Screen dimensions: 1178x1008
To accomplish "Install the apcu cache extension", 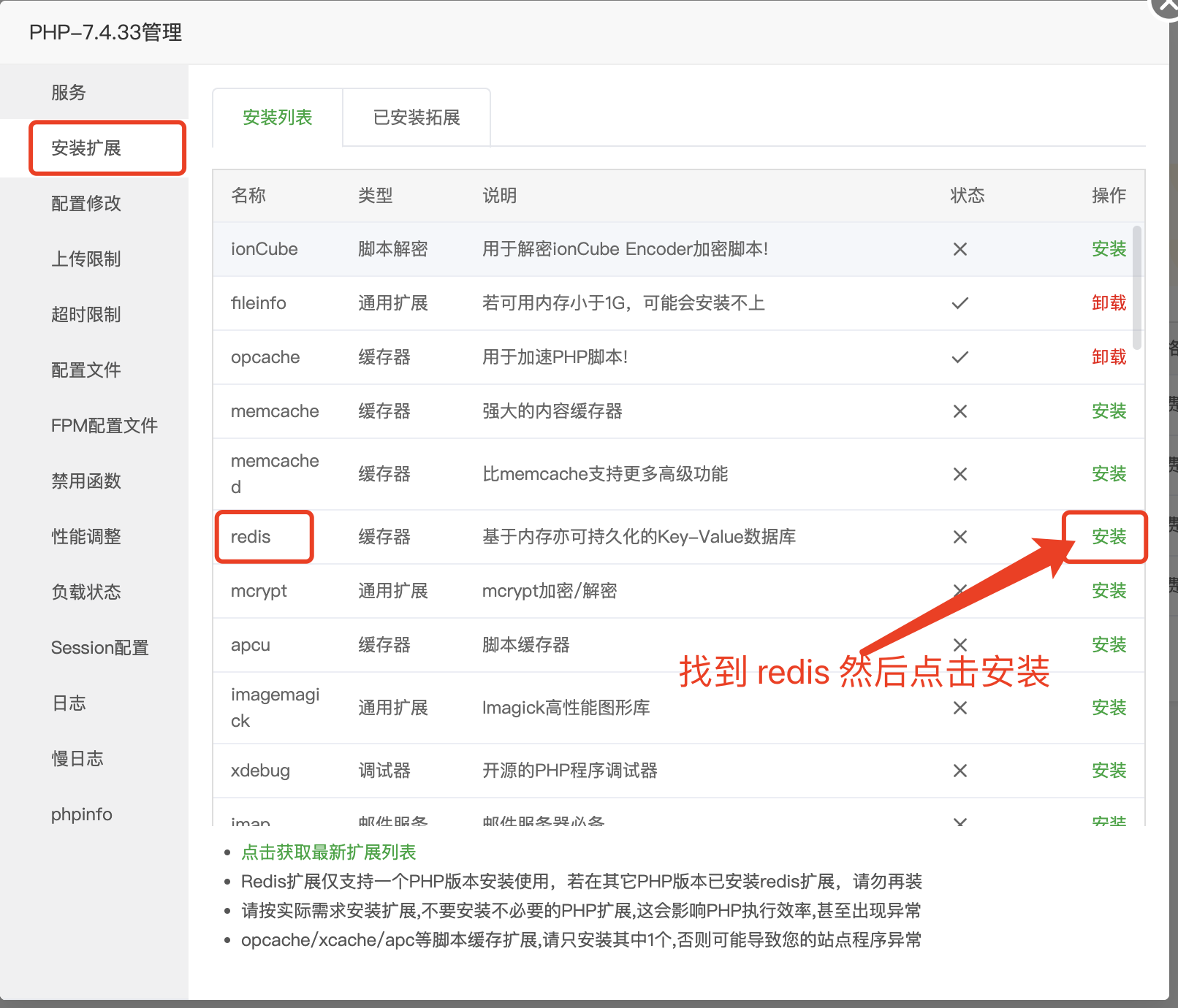I will pos(1108,645).
